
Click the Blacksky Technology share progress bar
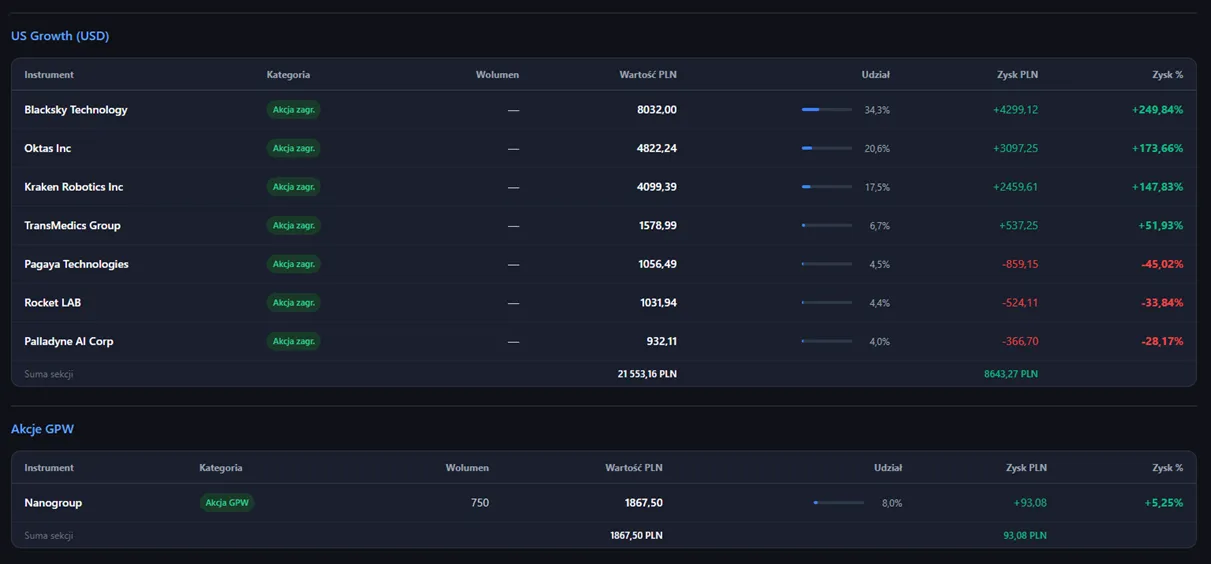click(827, 110)
